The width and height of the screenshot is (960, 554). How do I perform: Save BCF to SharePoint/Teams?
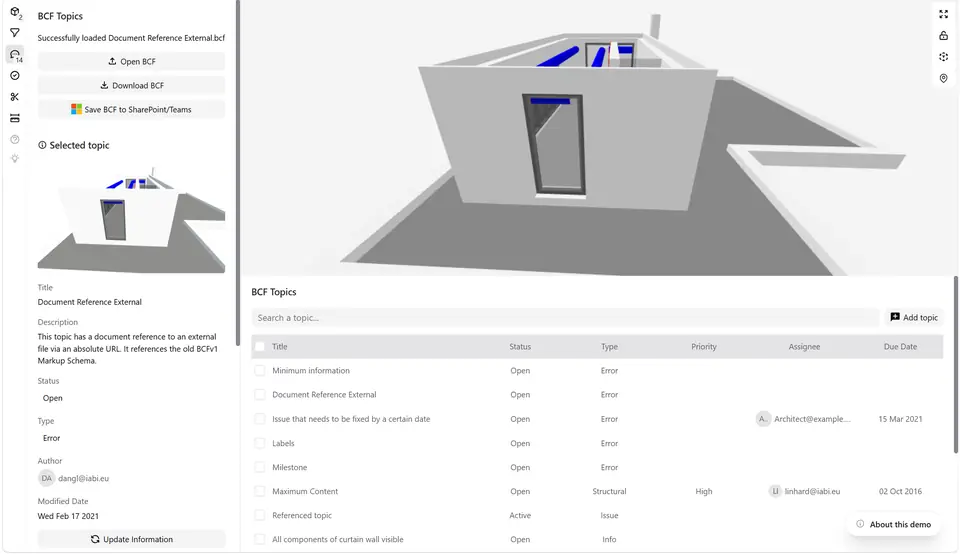tap(132, 109)
